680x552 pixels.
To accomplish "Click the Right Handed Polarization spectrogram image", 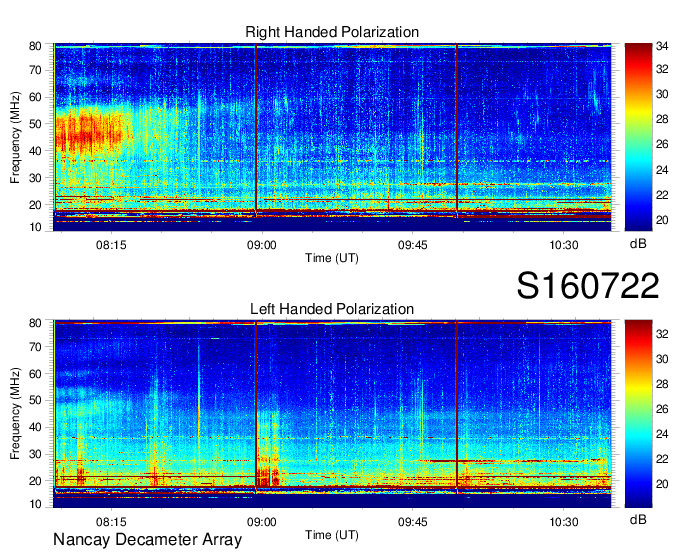I will pos(332,137).
